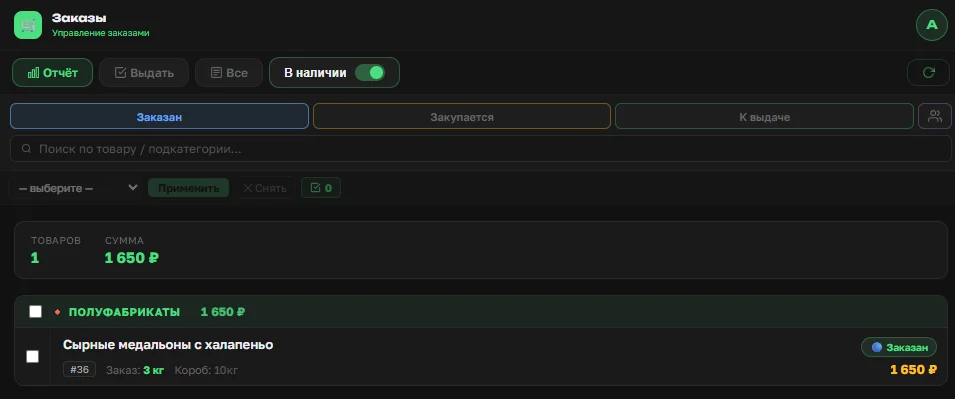Viewport: 955px width, 399px height.
Task: Click the Заказы page title
Action: (79, 18)
